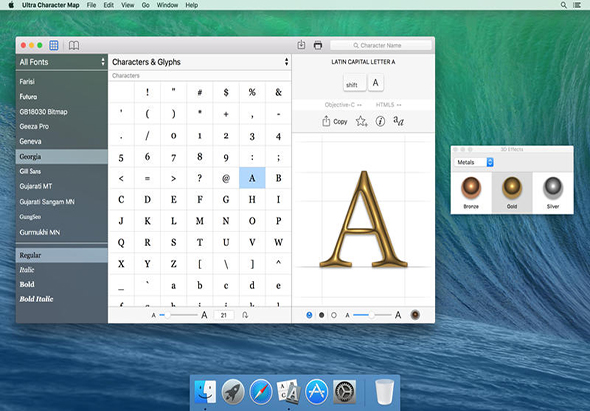Viewport: 590px width, 411px height.
Task: Select the capital letter M cell
Action: pos(200,221)
